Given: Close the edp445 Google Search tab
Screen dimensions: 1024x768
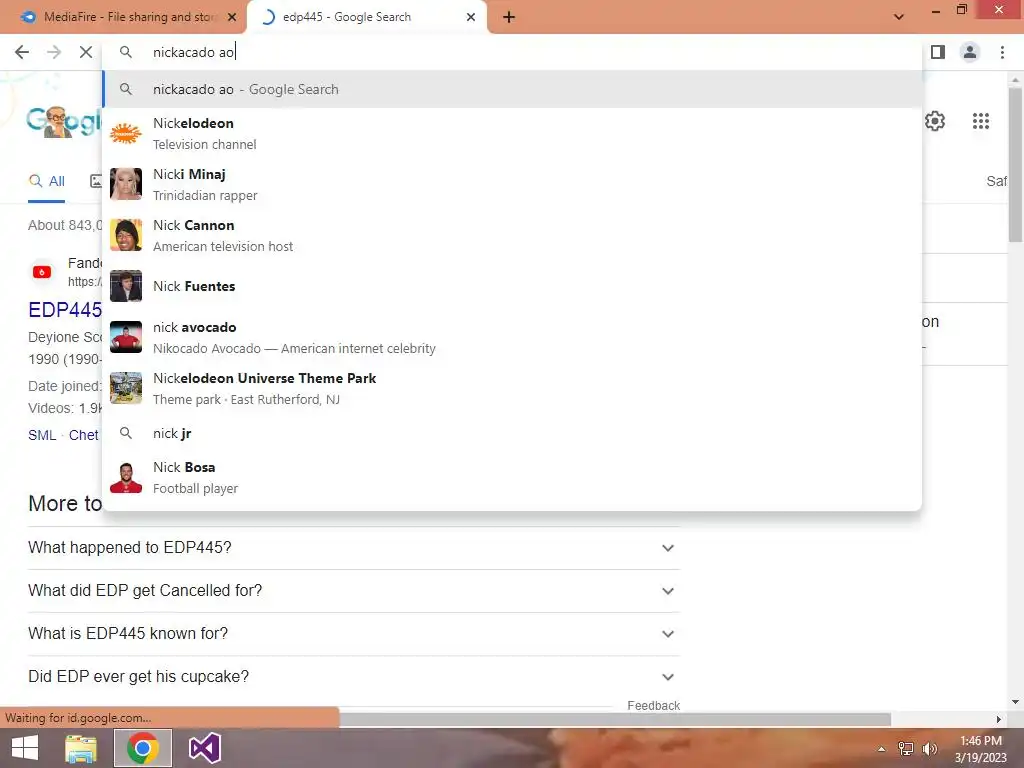Looking at the screenshot, I should click(x=471, y=17).
